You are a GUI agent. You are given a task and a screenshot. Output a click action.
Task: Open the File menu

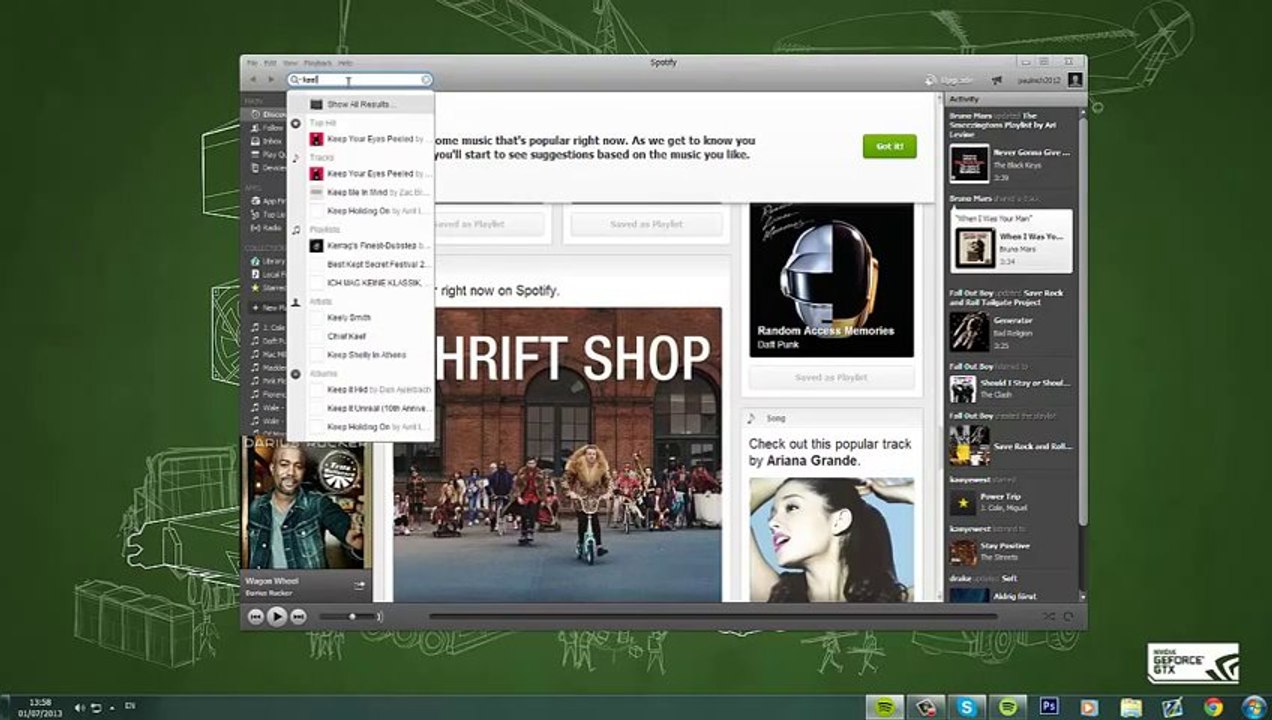click(252, 63)
